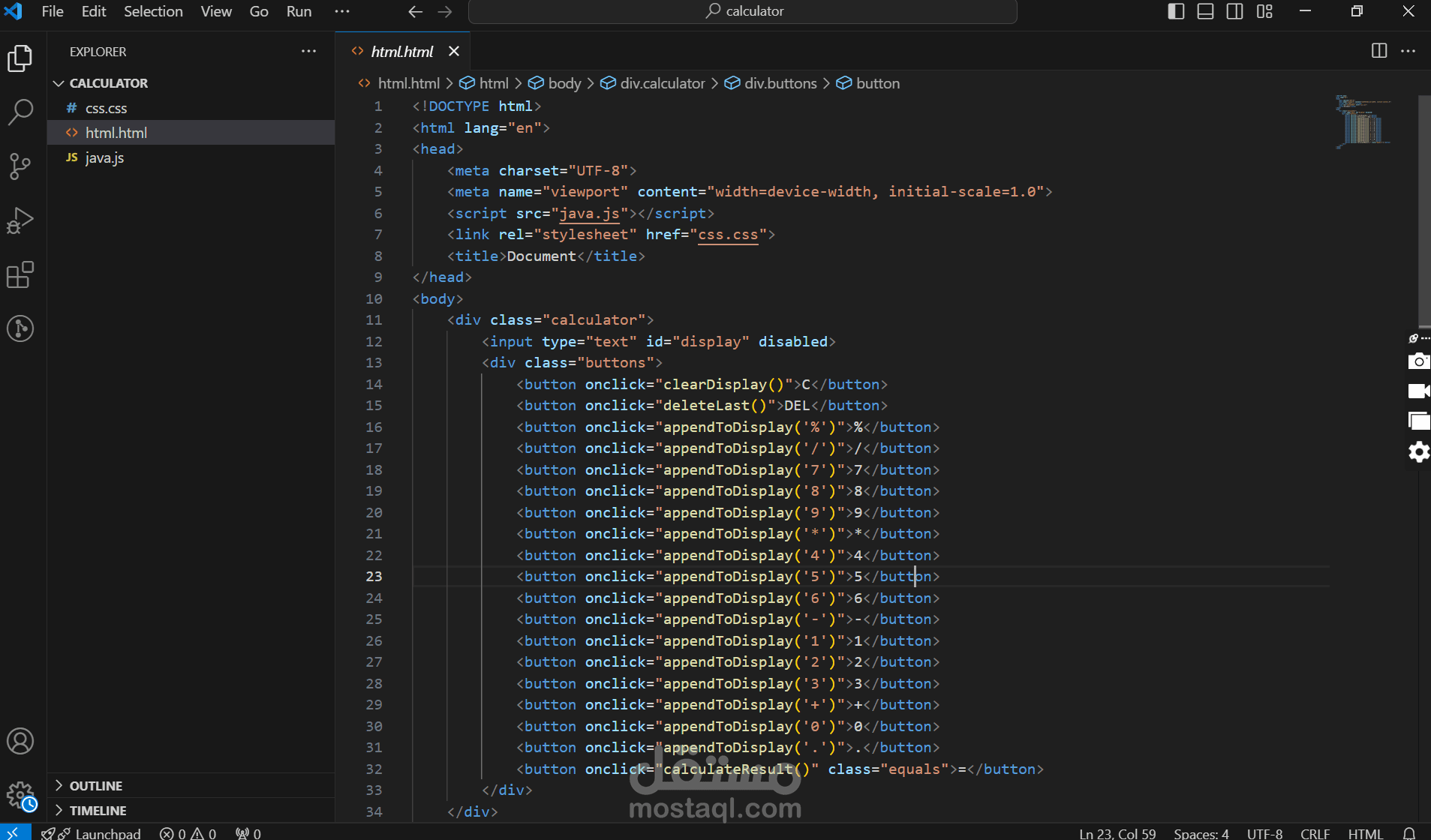Click line number 12 in the gutter
This screenshot has width=1431, height=840.
(x=374, y=341)
